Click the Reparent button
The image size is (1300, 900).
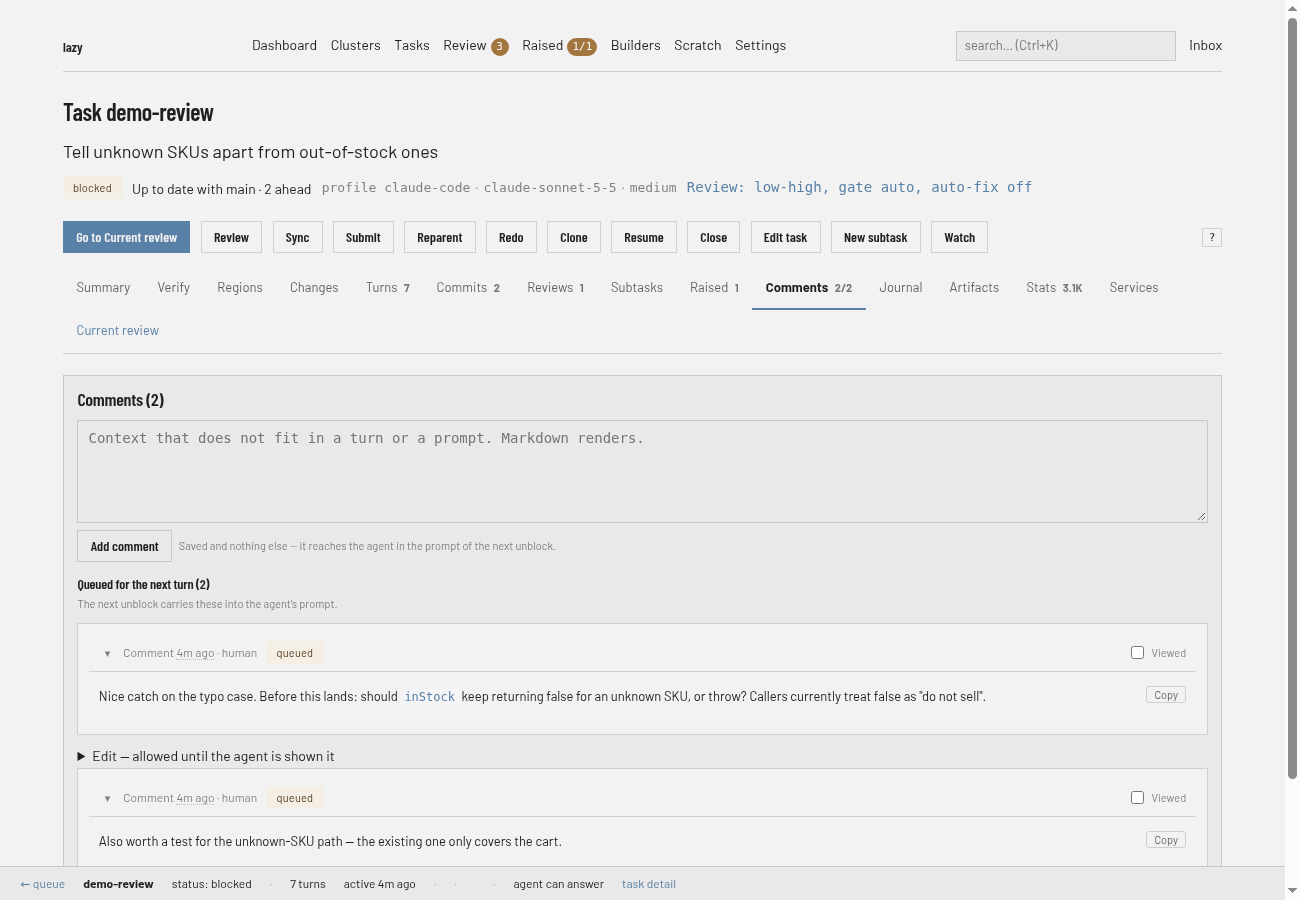pos(440,237)
